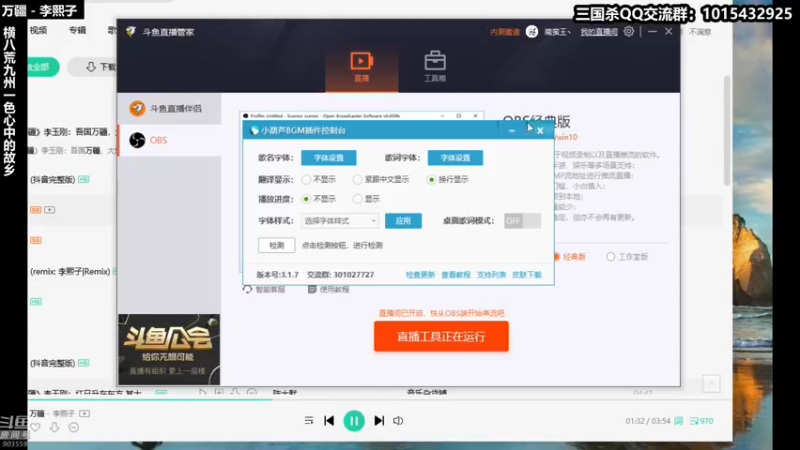Skip to the previous track
The width and height of the screenshot is (800, 450).
click(329, 421)
